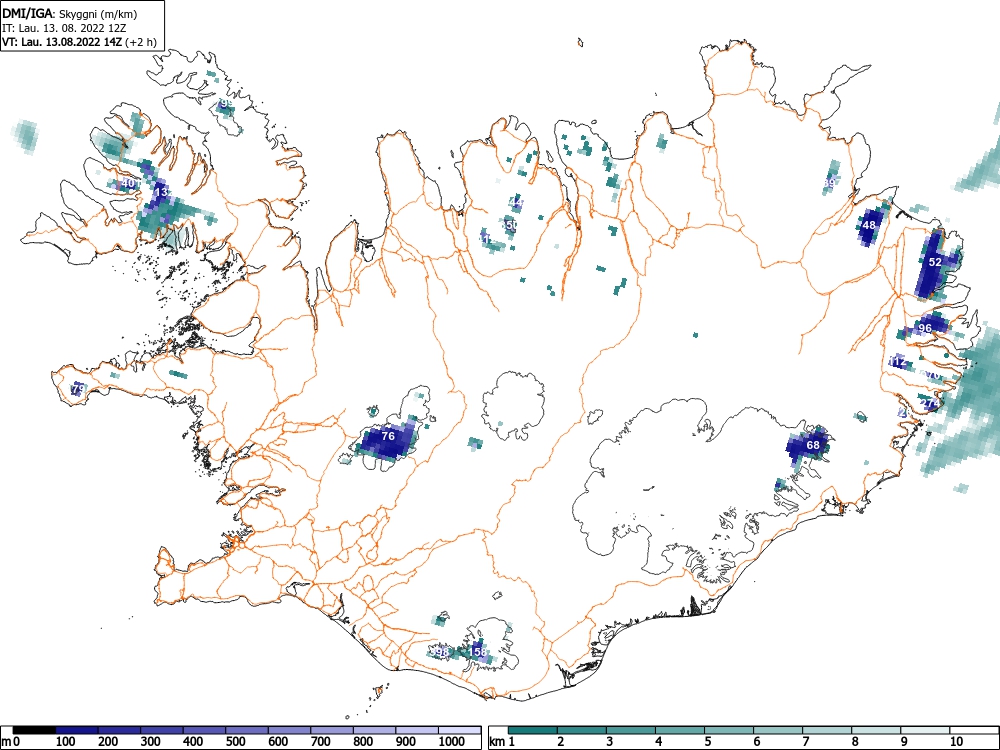Image resolution: width=1000 pixels, height=750 pixels.
Task: Select the dark teal swatch right of 'km 1'
Action: pyautogui.click(x=533, y=730)
